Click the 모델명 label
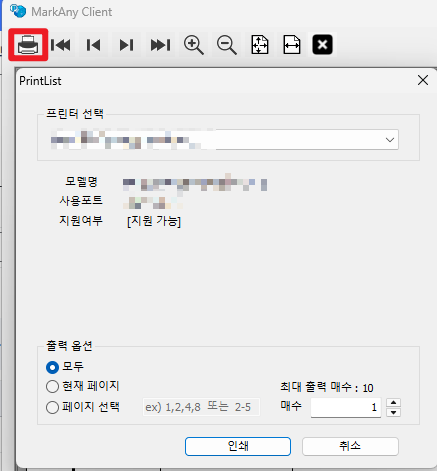This screenshot has height=471, width=437. pos(81,182)
